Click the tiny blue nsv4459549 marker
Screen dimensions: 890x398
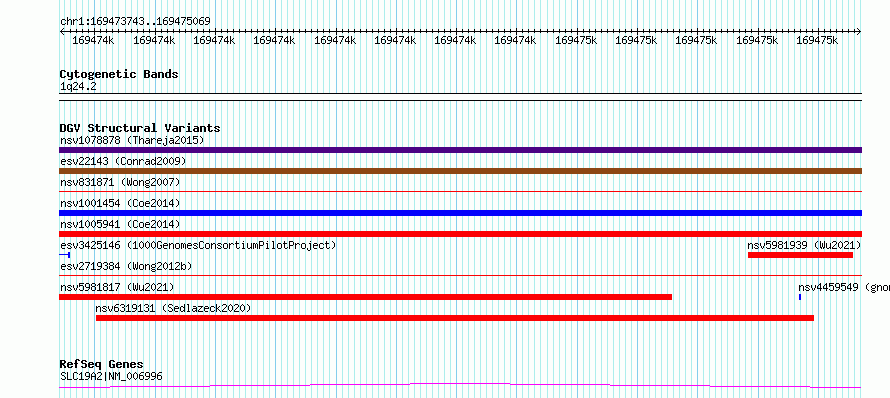point(800,297)
